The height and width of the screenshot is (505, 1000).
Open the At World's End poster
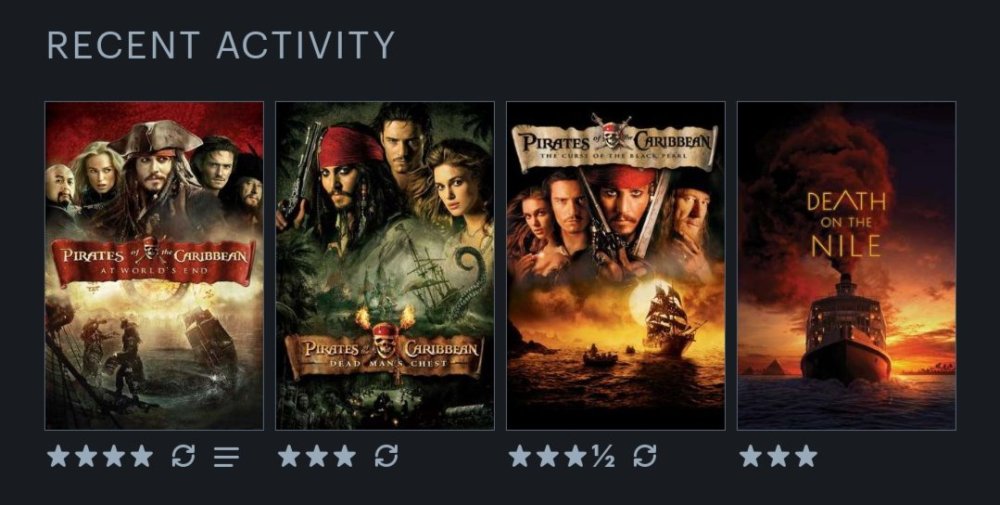(x=154, y=265)
